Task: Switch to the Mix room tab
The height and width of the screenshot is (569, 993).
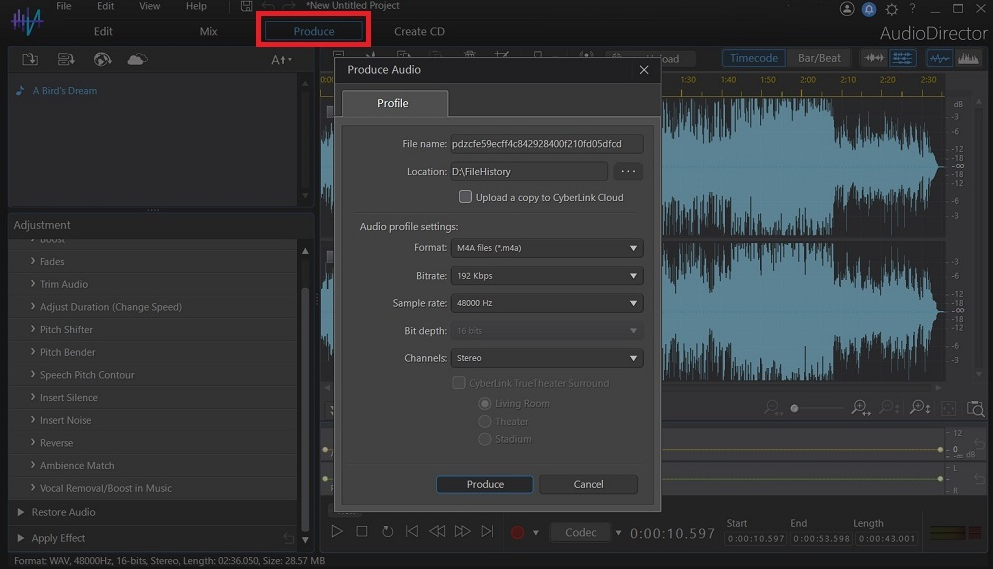Action: click(x=208, y=31)
